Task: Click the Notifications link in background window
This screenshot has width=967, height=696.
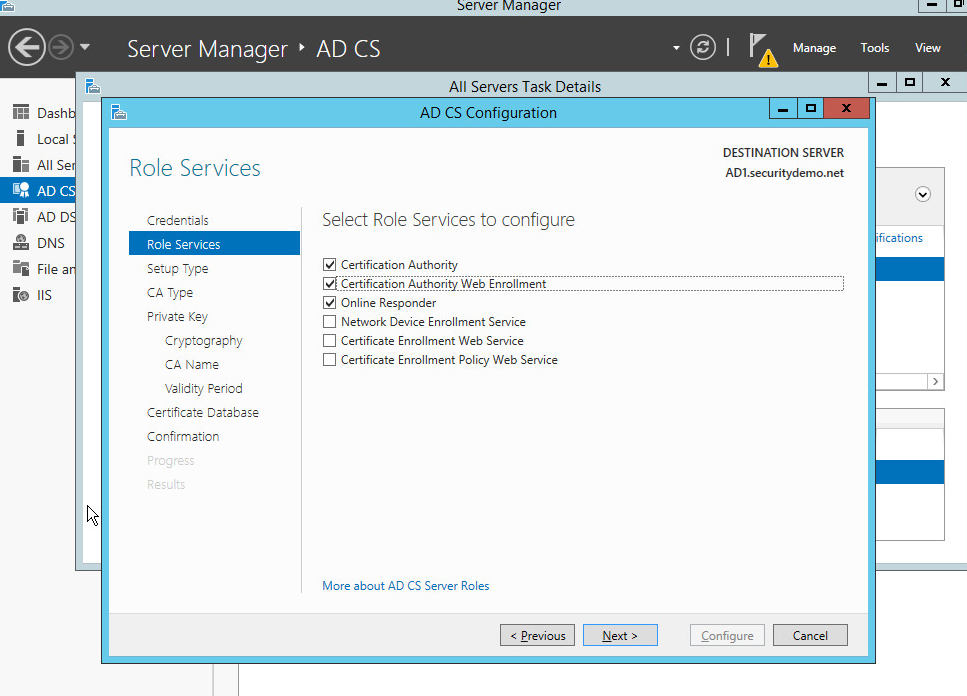Action: (899, 238)
